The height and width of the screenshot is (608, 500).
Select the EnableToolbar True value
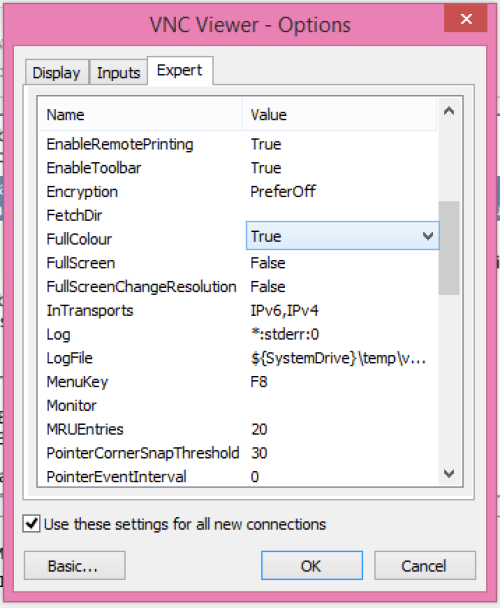[266, 168]
